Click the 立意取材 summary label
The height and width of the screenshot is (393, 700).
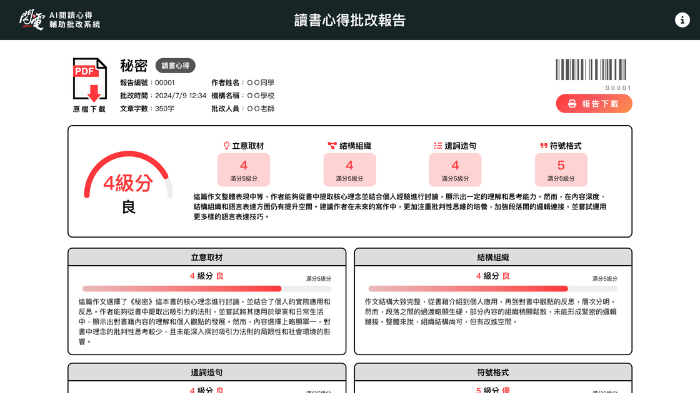pos(248,146)
